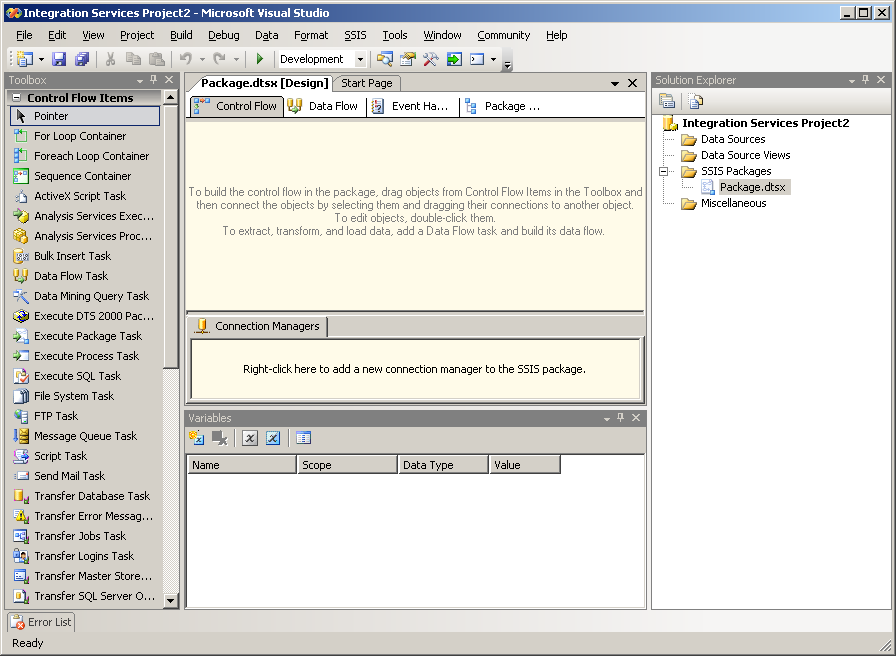Click the Delete Variable icon
The height and width of the screenshot is (656, 896).
(x=219, y=438)
